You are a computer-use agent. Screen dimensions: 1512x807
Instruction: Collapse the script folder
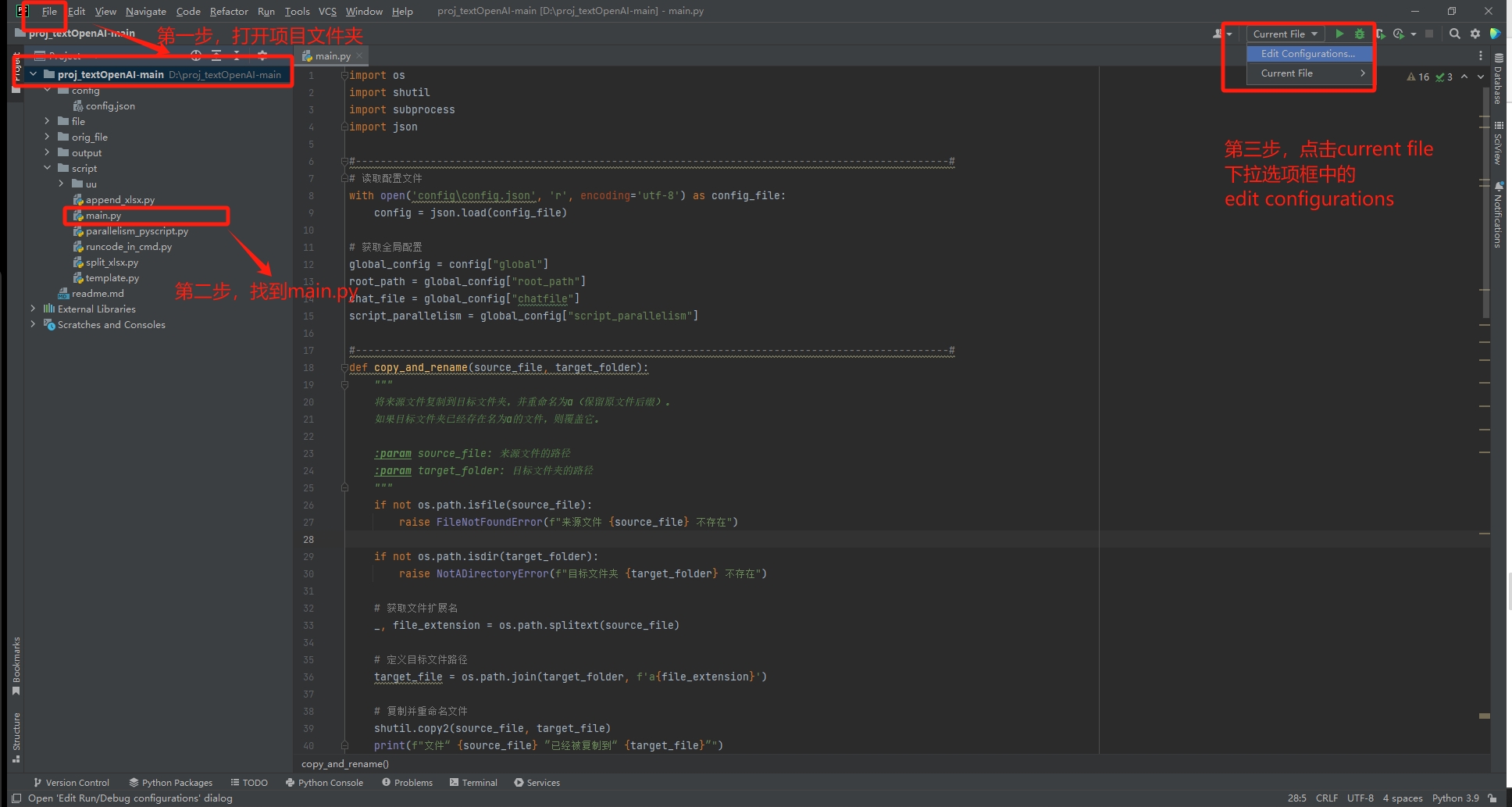[x=48, y=168]
